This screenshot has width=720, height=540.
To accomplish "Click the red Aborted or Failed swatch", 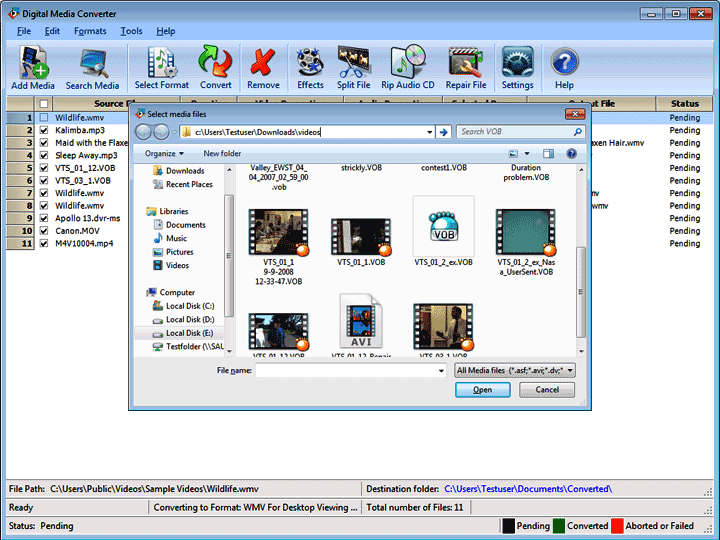I will pyautogui.click(x=617, y=526).
